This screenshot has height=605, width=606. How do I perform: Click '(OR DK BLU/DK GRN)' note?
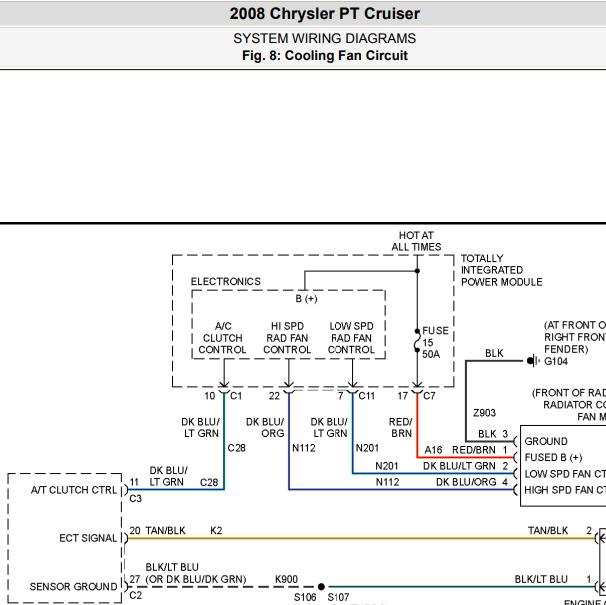196,579
